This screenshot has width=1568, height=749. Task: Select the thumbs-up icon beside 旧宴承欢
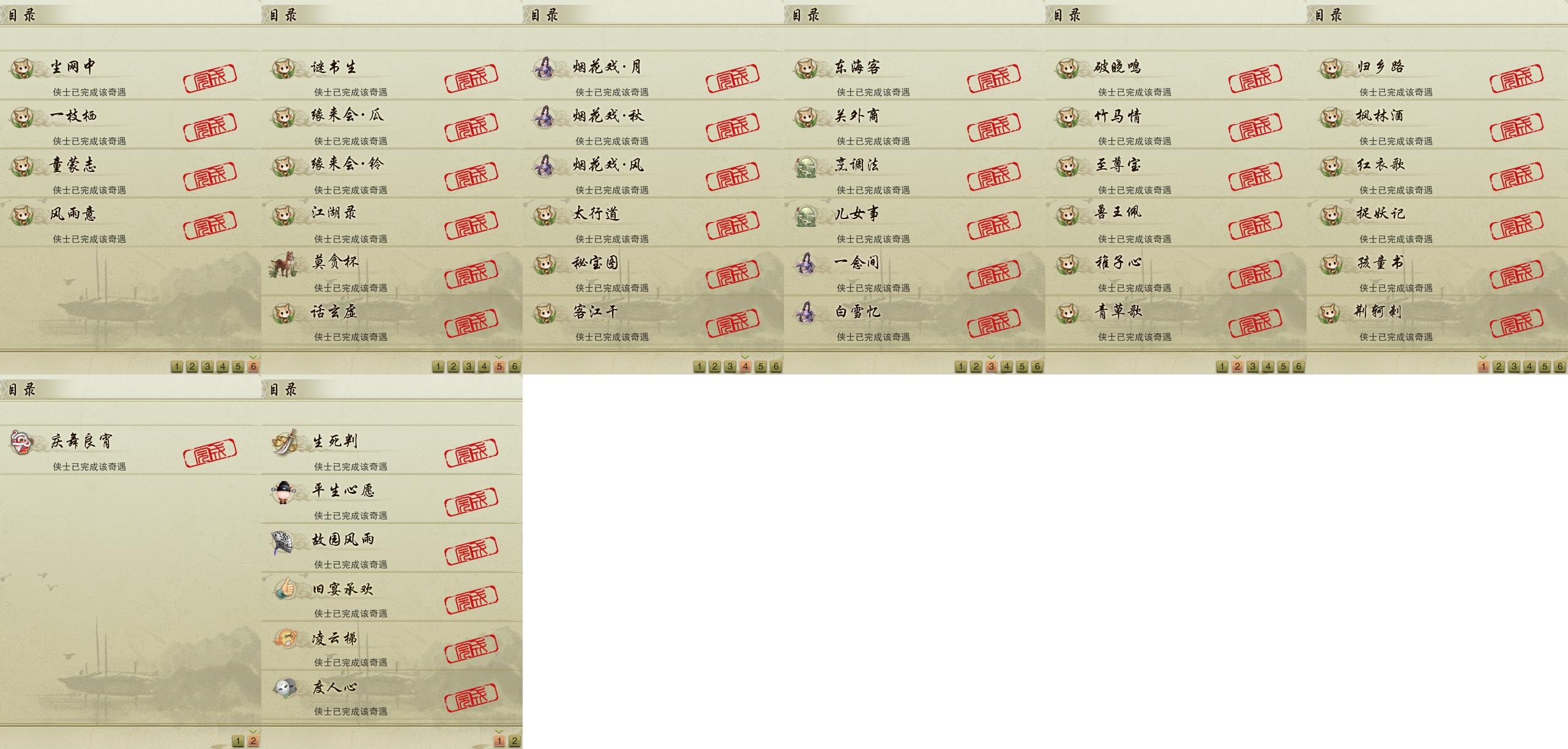coord(285,589)
